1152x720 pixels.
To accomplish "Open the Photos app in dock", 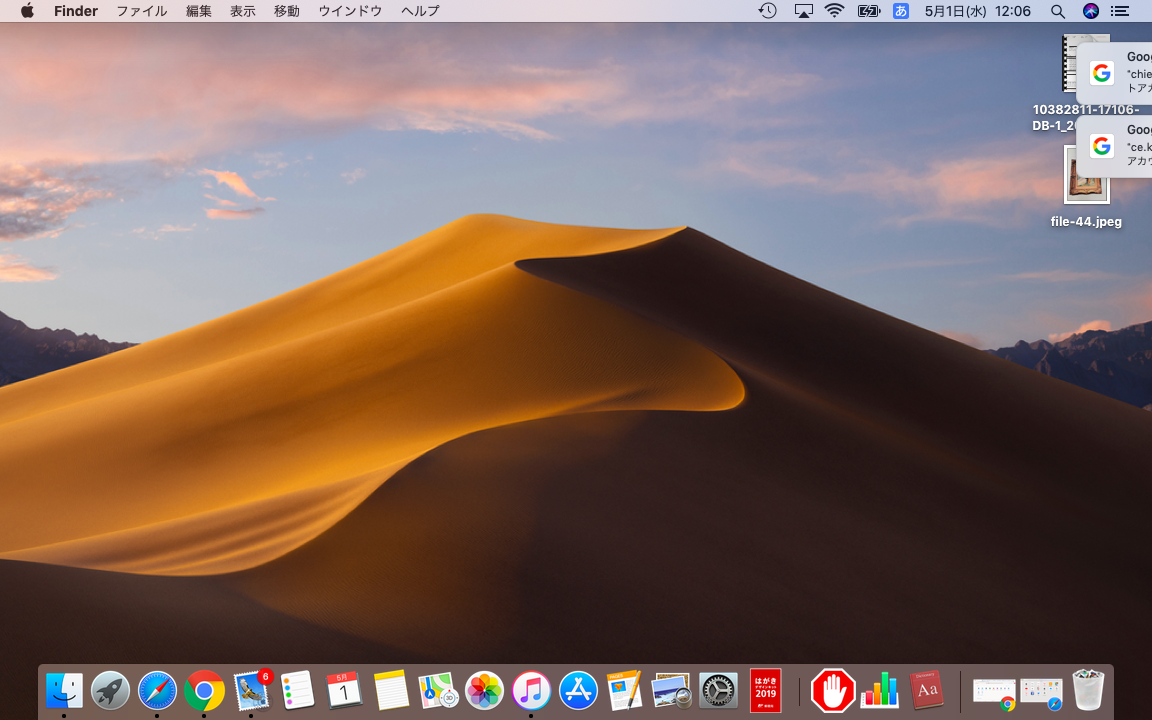I will pyautogui.click(x=485, y=690).
